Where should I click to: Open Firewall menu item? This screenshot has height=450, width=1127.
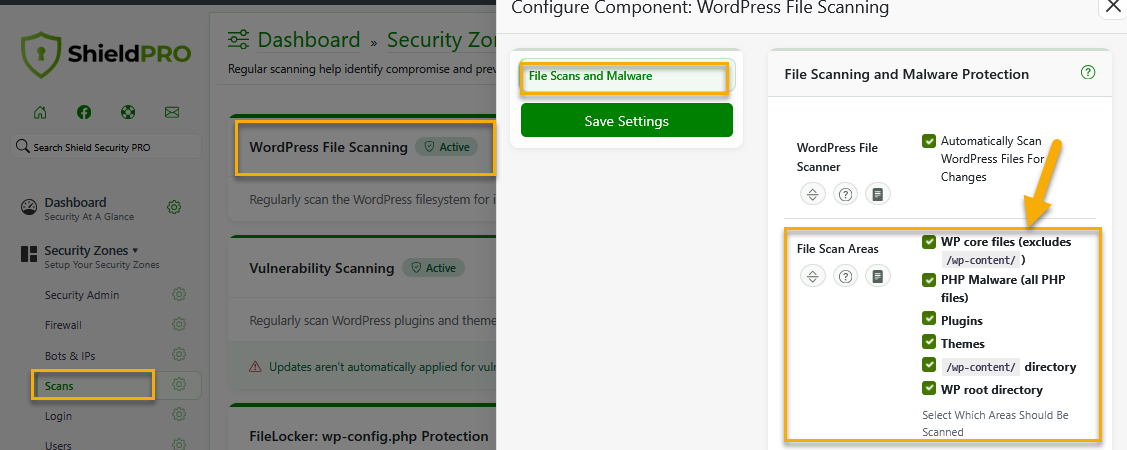(x=63, y=325)
